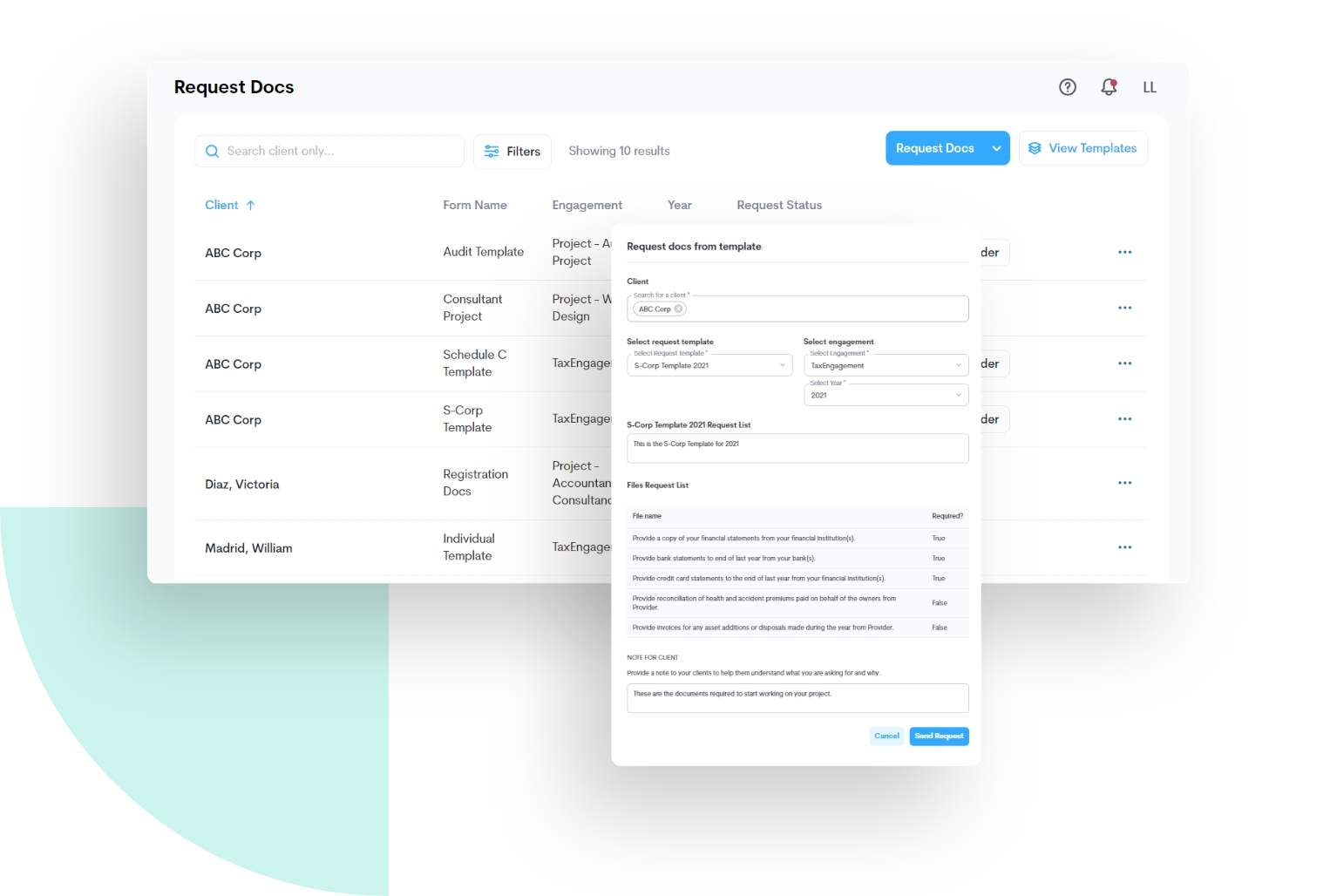Click the search magnifier icon

[x=212, y=152]
